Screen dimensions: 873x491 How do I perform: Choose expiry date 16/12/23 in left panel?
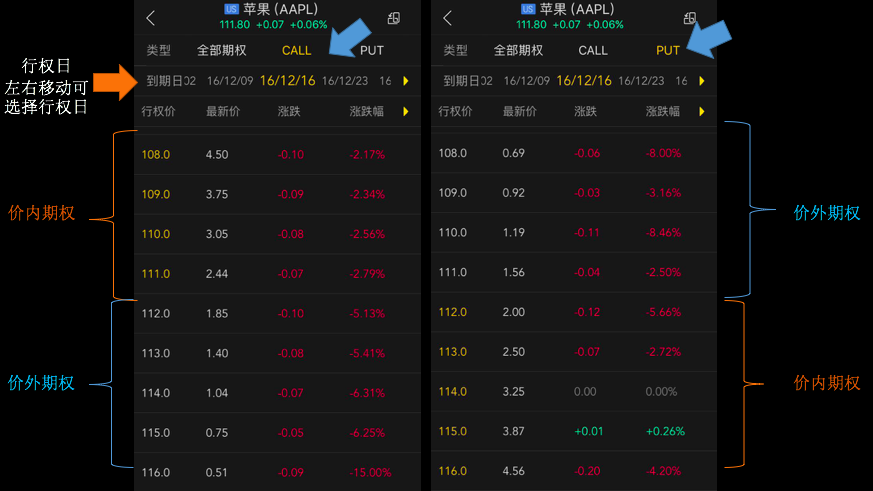coord(345,81)
